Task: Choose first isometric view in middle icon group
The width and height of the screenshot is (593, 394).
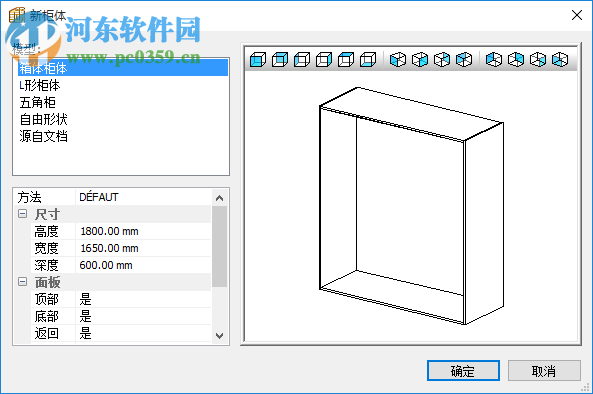Action: tap(398, 60)
